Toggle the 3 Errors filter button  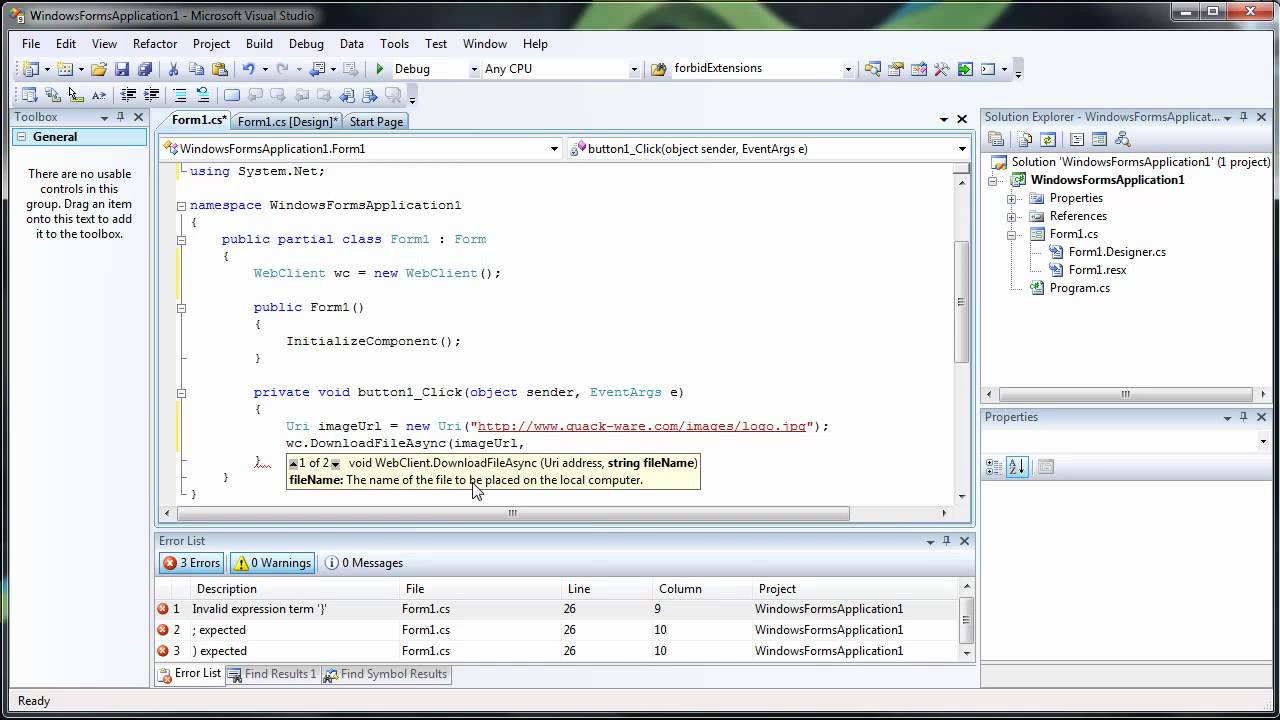(192, 563)
